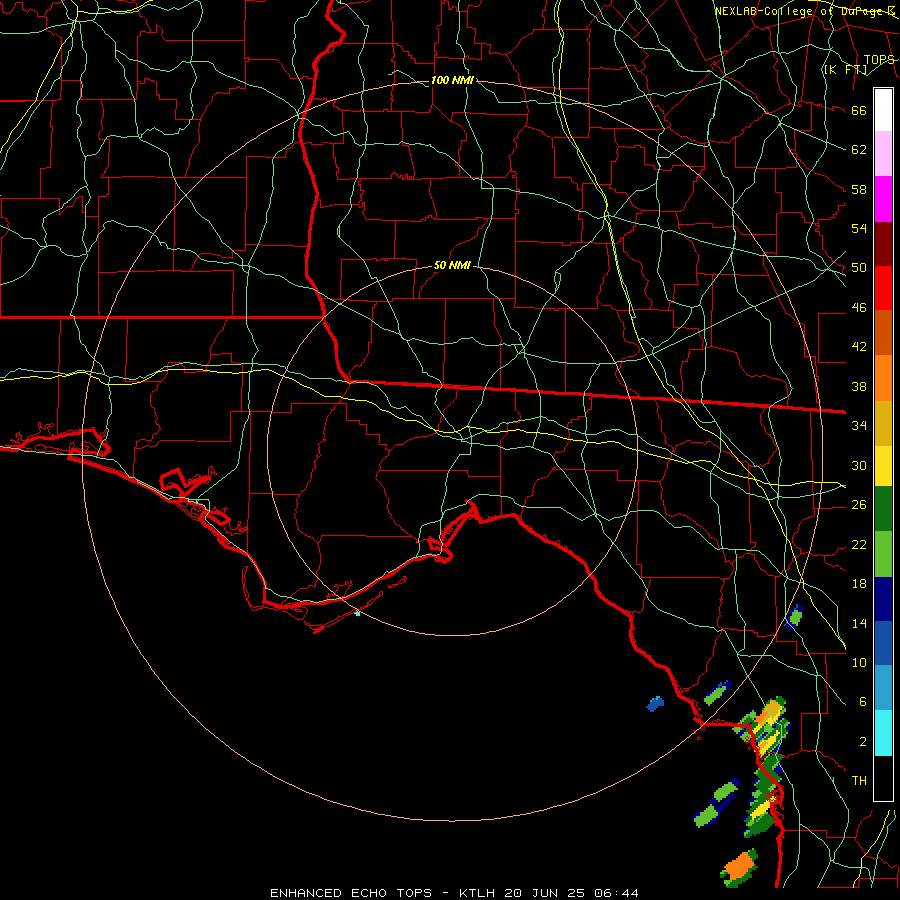Click the 'TOPS' legend heading
The image size is (900, 900).
[x=879, y=60]
